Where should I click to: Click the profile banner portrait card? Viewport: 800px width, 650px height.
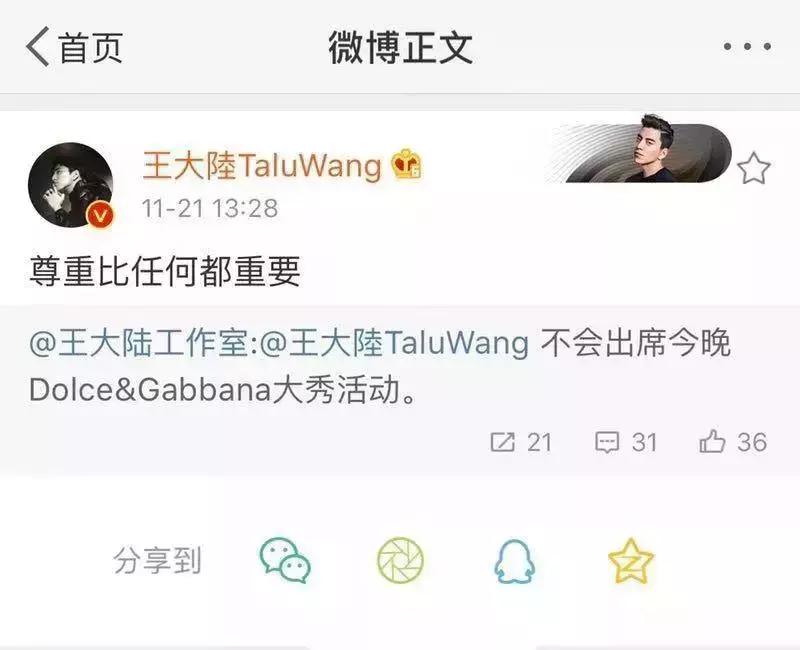(x=639, y=149)
